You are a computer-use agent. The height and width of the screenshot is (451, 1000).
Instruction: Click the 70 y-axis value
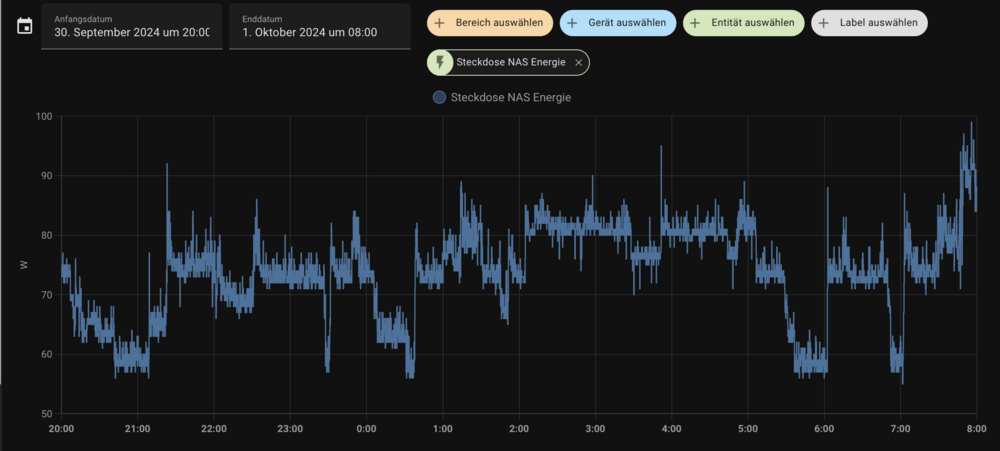pos(47,295)
